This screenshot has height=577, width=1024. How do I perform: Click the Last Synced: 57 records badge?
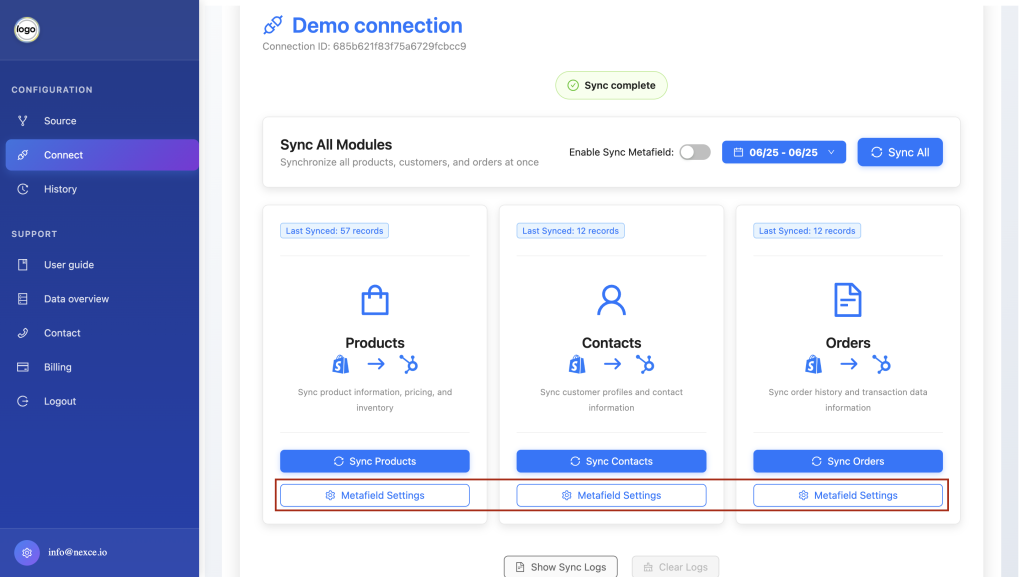pyautogui.click(x=334, y=230)
